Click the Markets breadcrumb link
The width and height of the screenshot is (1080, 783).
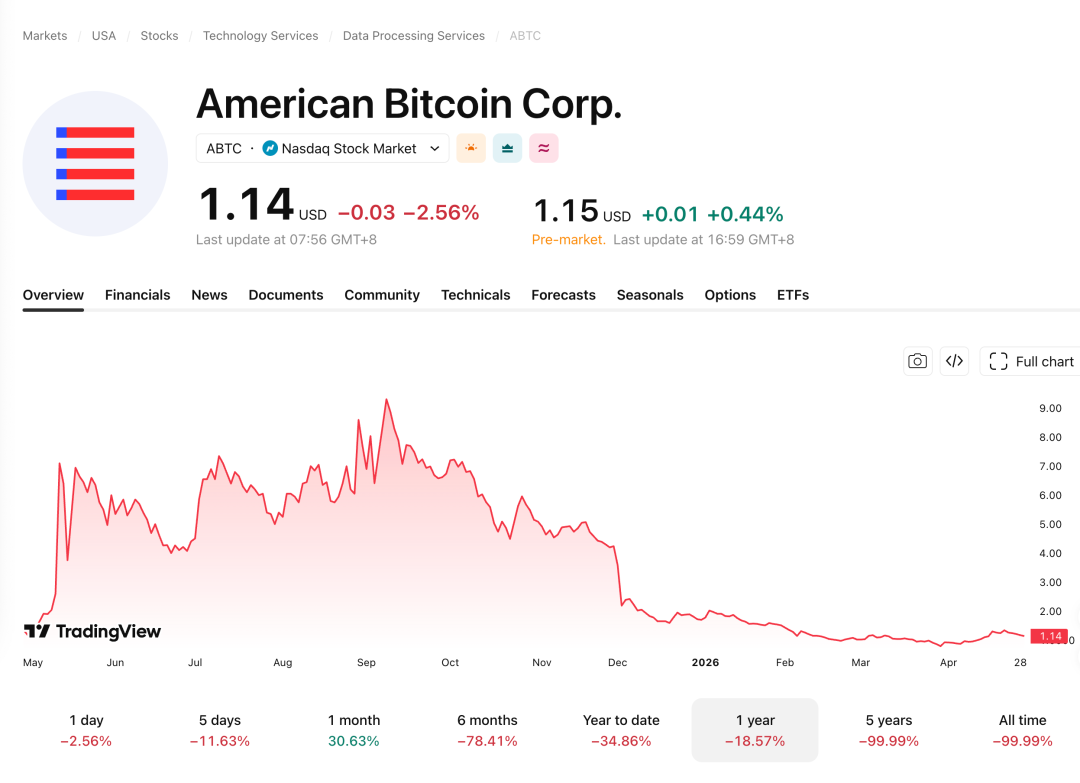click(45, 35)
